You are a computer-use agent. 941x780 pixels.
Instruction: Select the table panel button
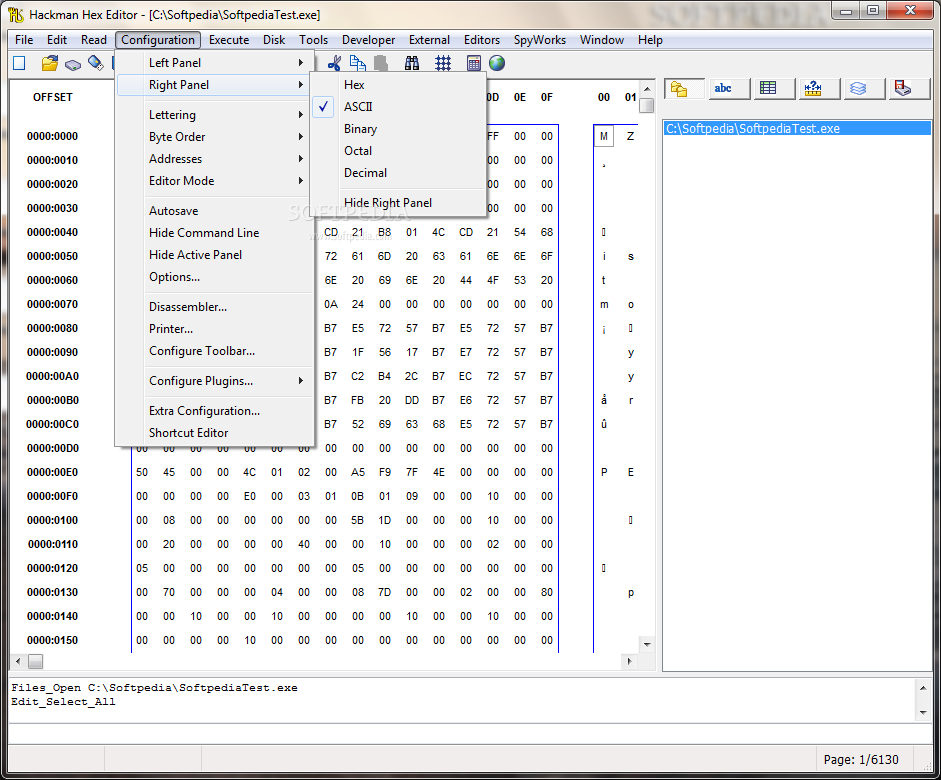774,89
